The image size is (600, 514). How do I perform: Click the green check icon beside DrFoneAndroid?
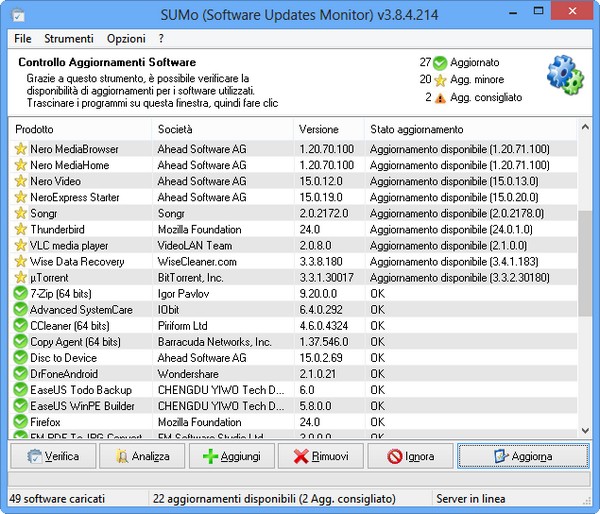20,374
